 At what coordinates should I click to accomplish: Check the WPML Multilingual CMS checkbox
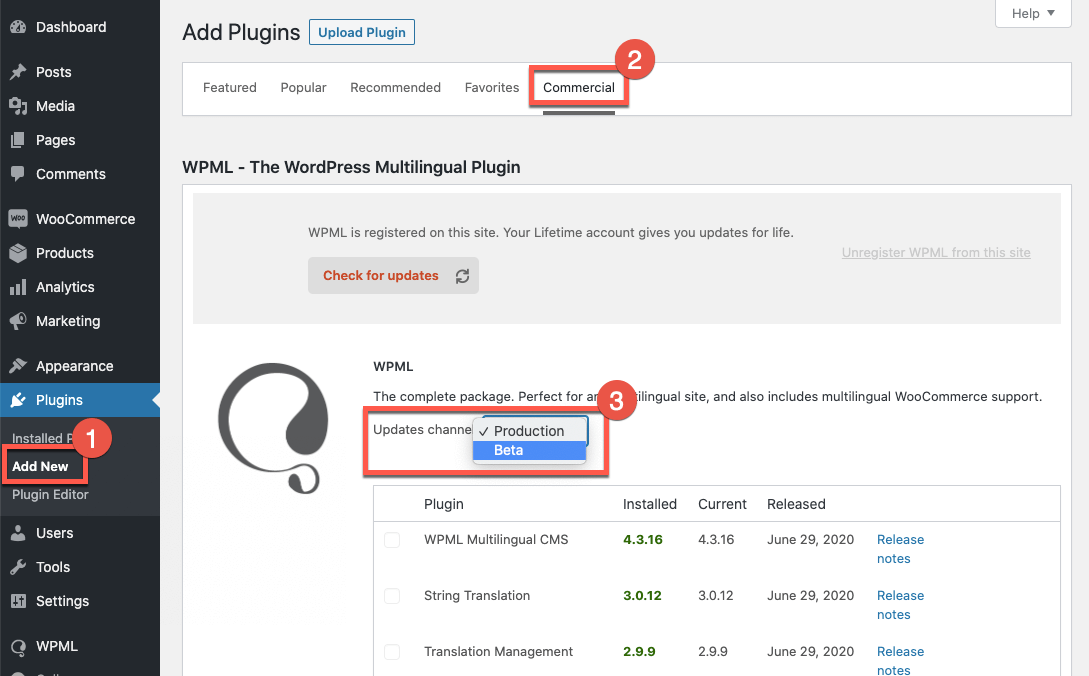[x=392, y=540]
